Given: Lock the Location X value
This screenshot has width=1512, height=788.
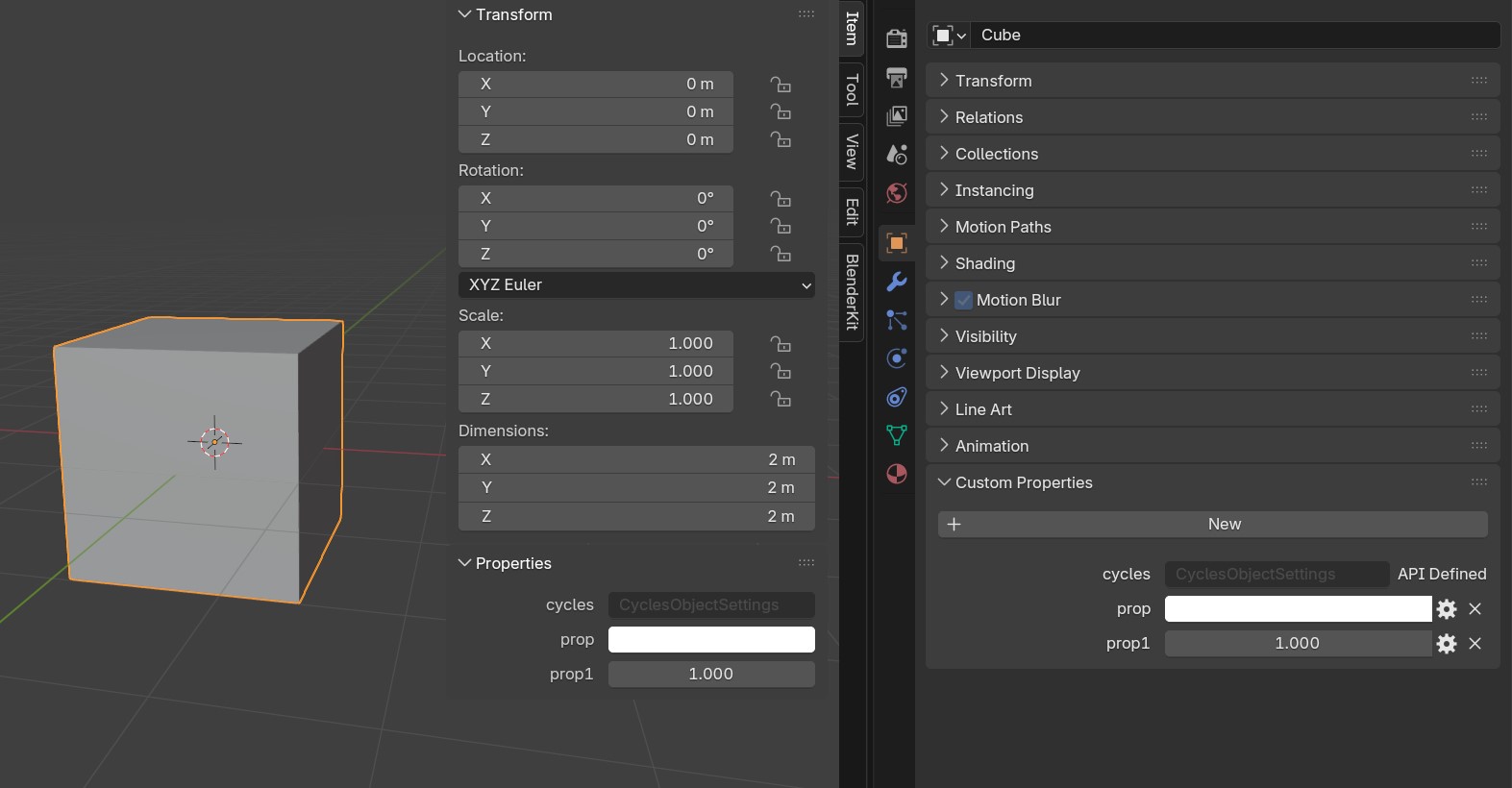Looking at the screenshot, I should [781, 85].
